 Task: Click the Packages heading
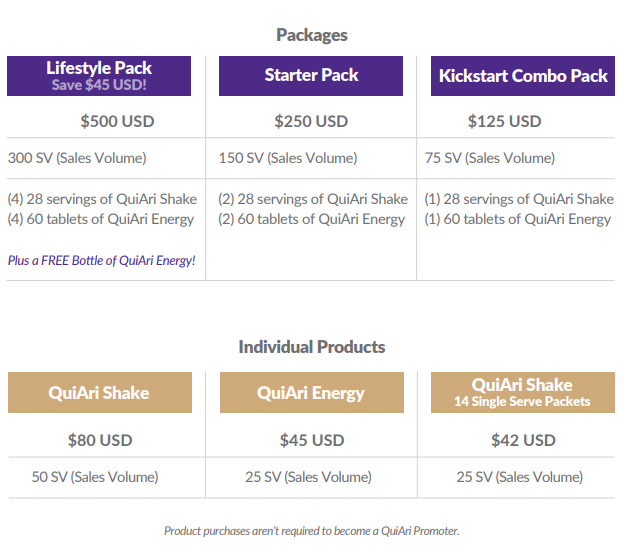(x=312, y=35)
